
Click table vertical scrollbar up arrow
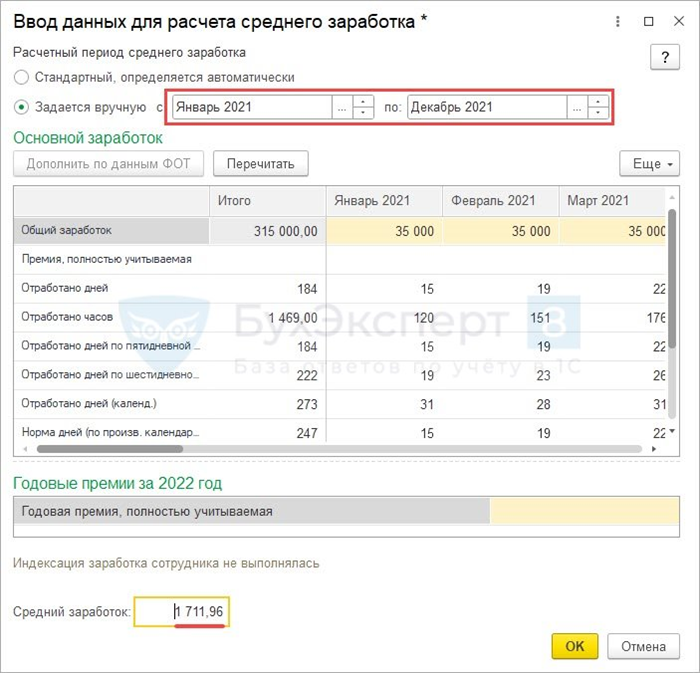[672, 197]
